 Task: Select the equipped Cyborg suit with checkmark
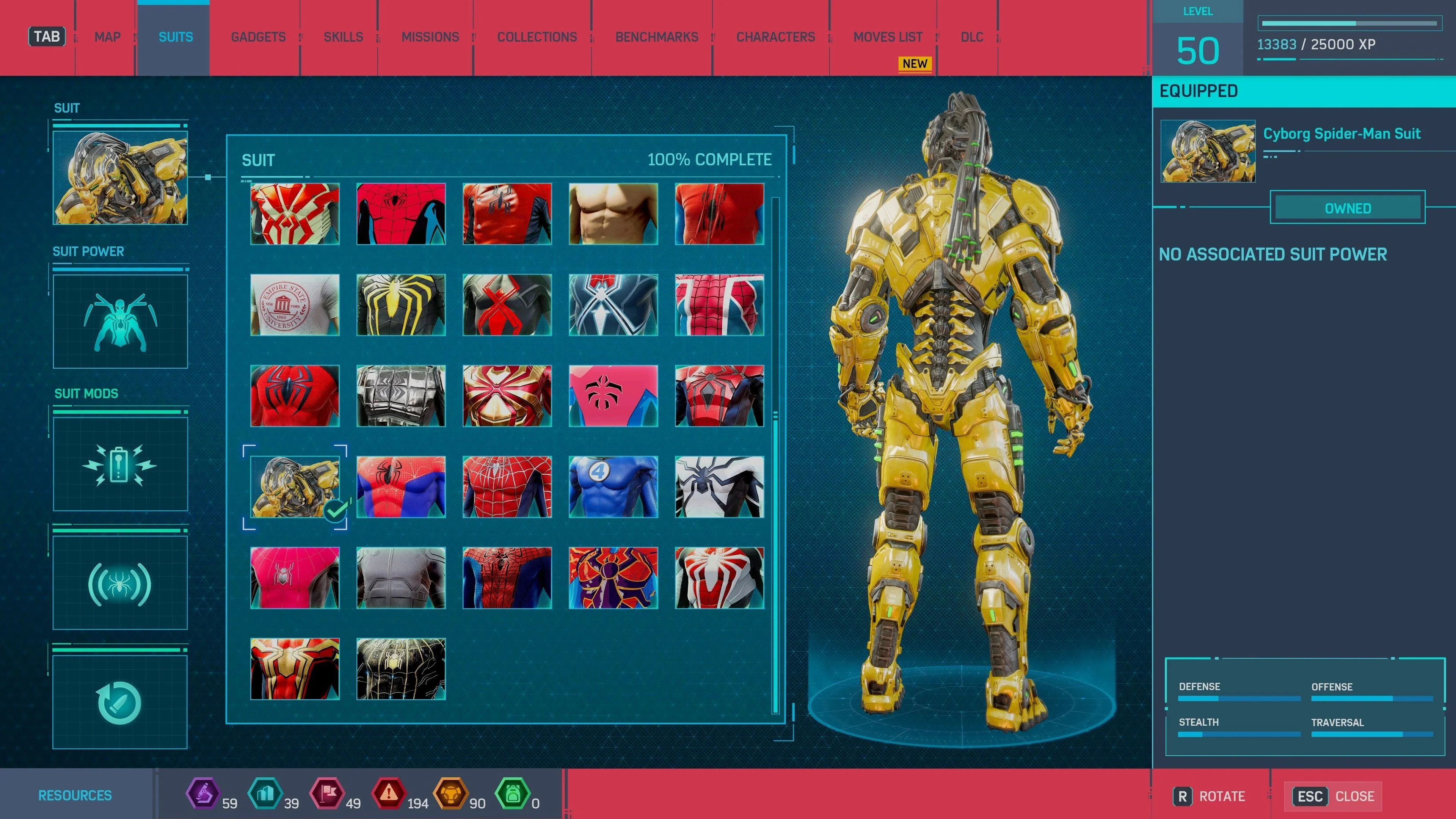coord(295,486)
